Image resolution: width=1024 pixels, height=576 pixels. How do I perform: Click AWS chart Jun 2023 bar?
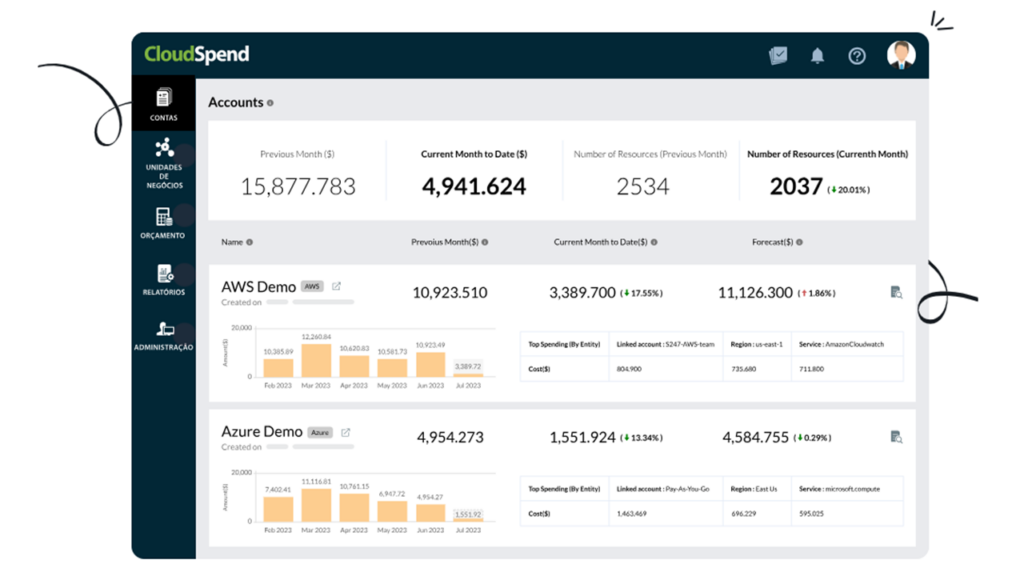430,365
